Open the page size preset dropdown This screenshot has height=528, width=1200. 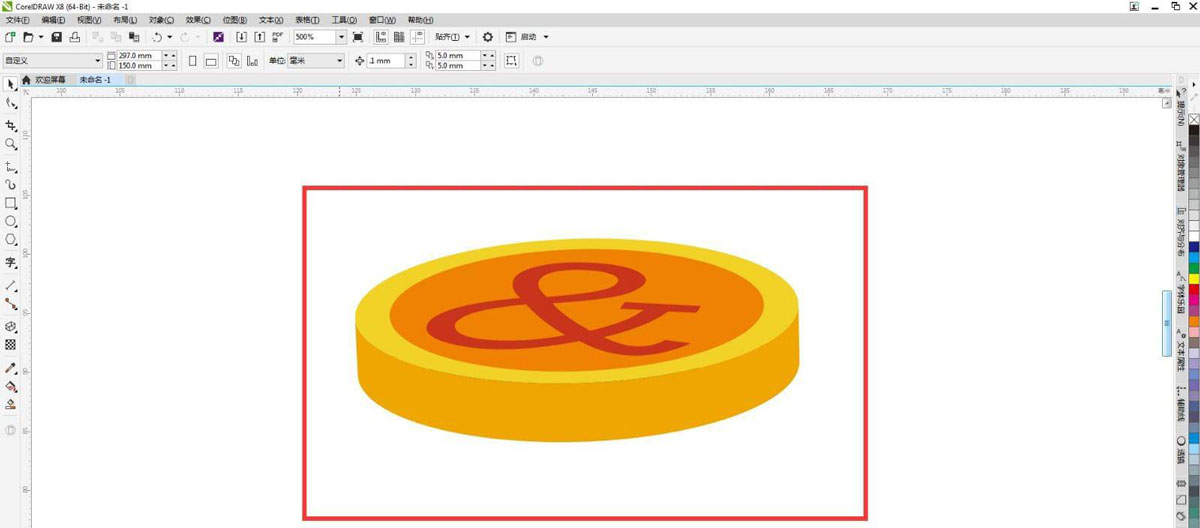click(97, 61)
